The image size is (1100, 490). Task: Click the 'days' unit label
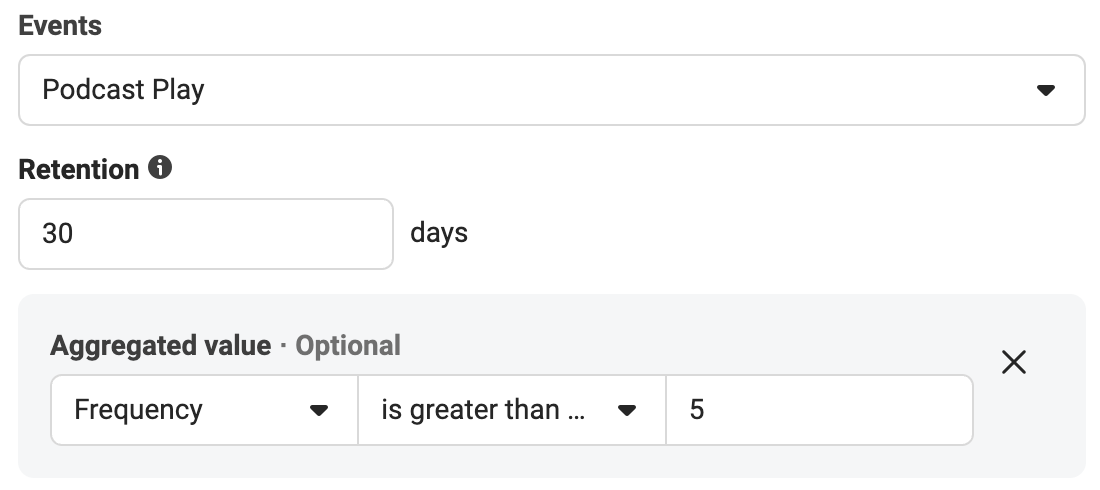tap(439, 232)
